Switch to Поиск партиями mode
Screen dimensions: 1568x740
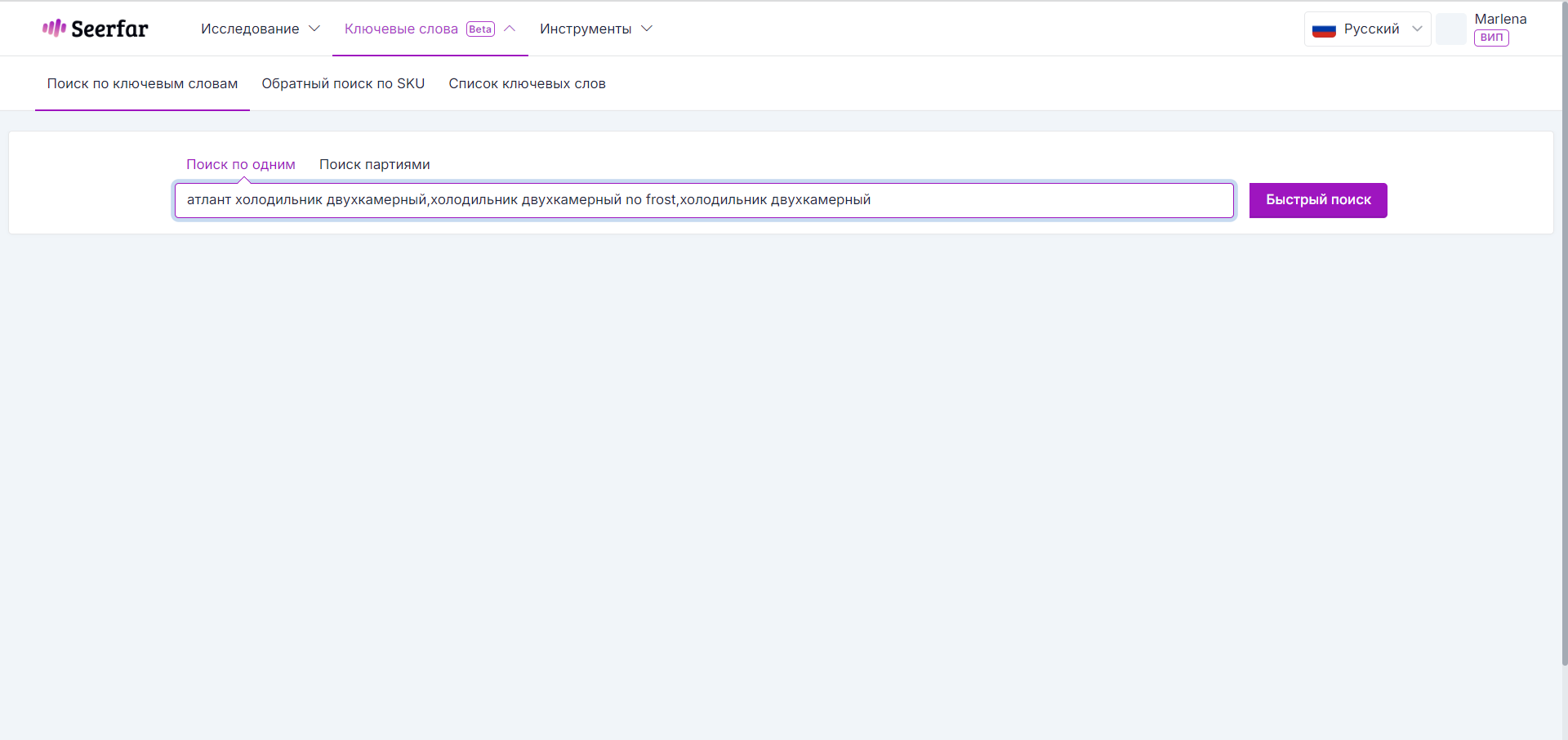pyautogui.click(x=375, y=164)
